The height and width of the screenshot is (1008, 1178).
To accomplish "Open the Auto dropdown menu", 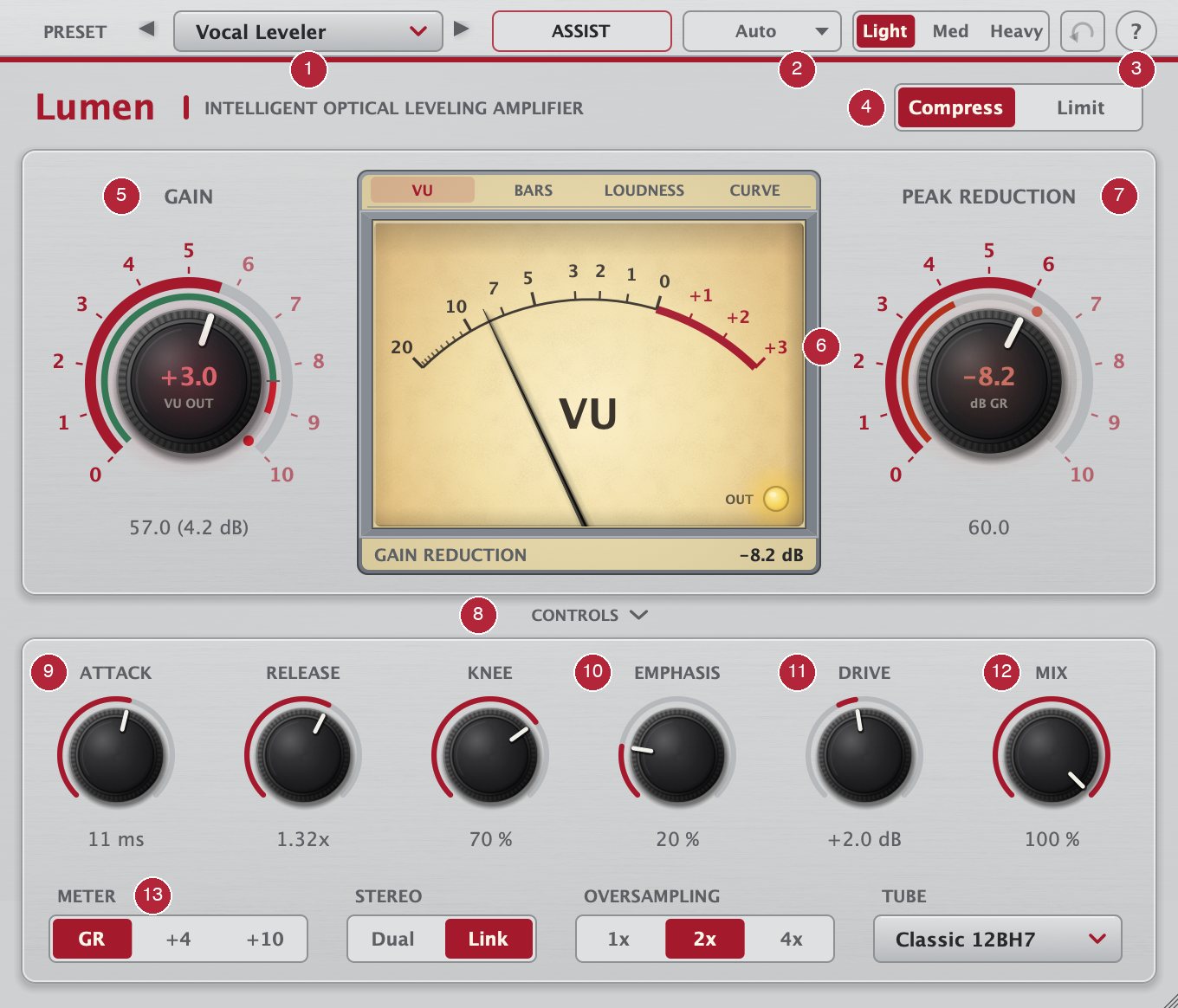I will click(x=761, y=32).
